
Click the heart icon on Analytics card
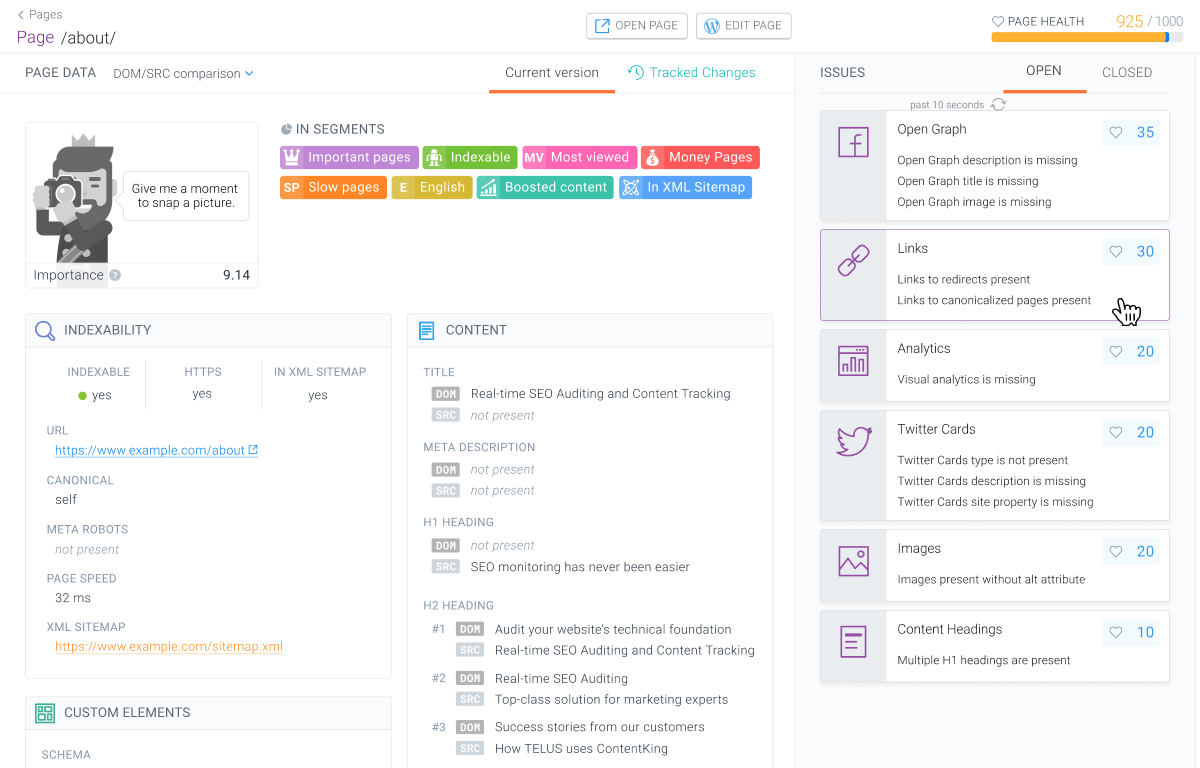1116,352
